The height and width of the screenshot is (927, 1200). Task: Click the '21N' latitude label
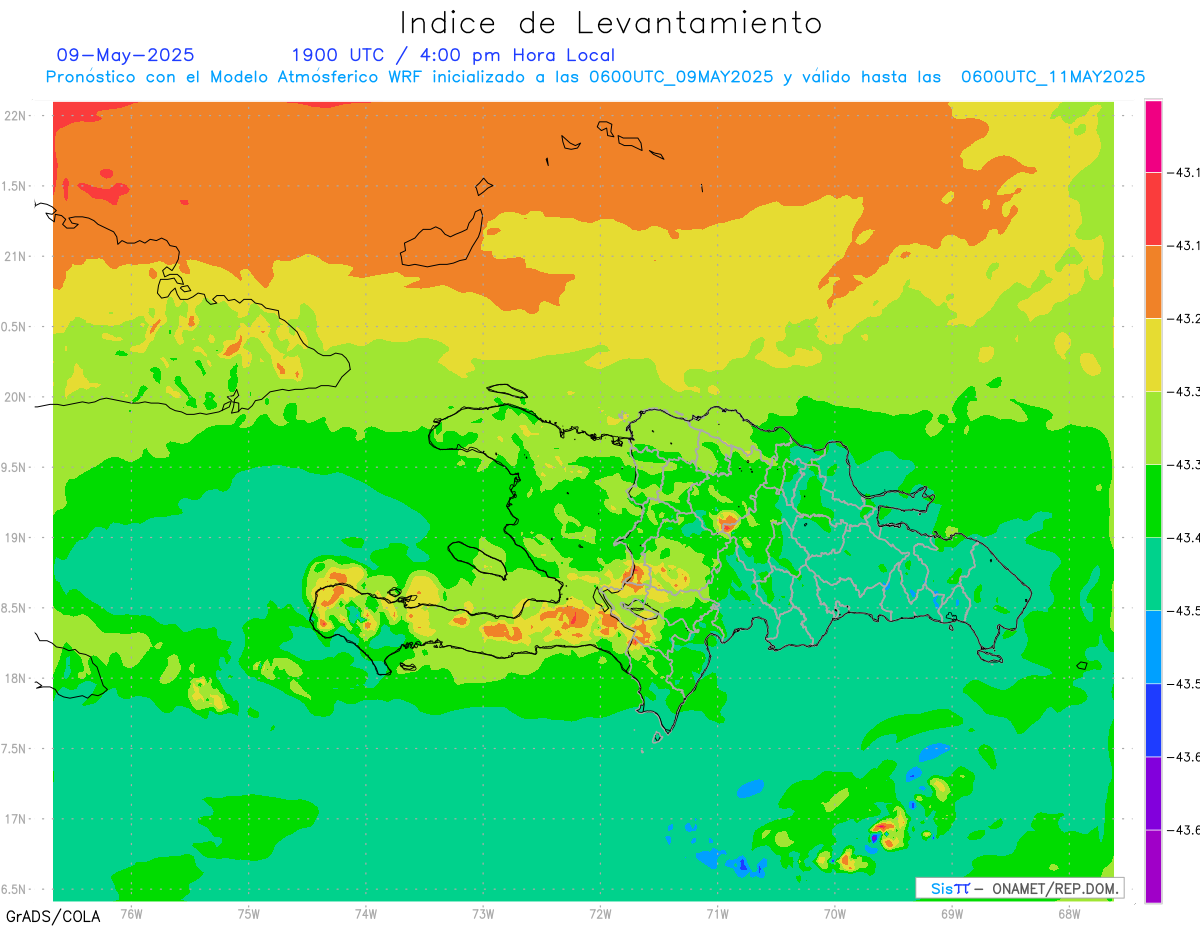(x=17, y=256)
